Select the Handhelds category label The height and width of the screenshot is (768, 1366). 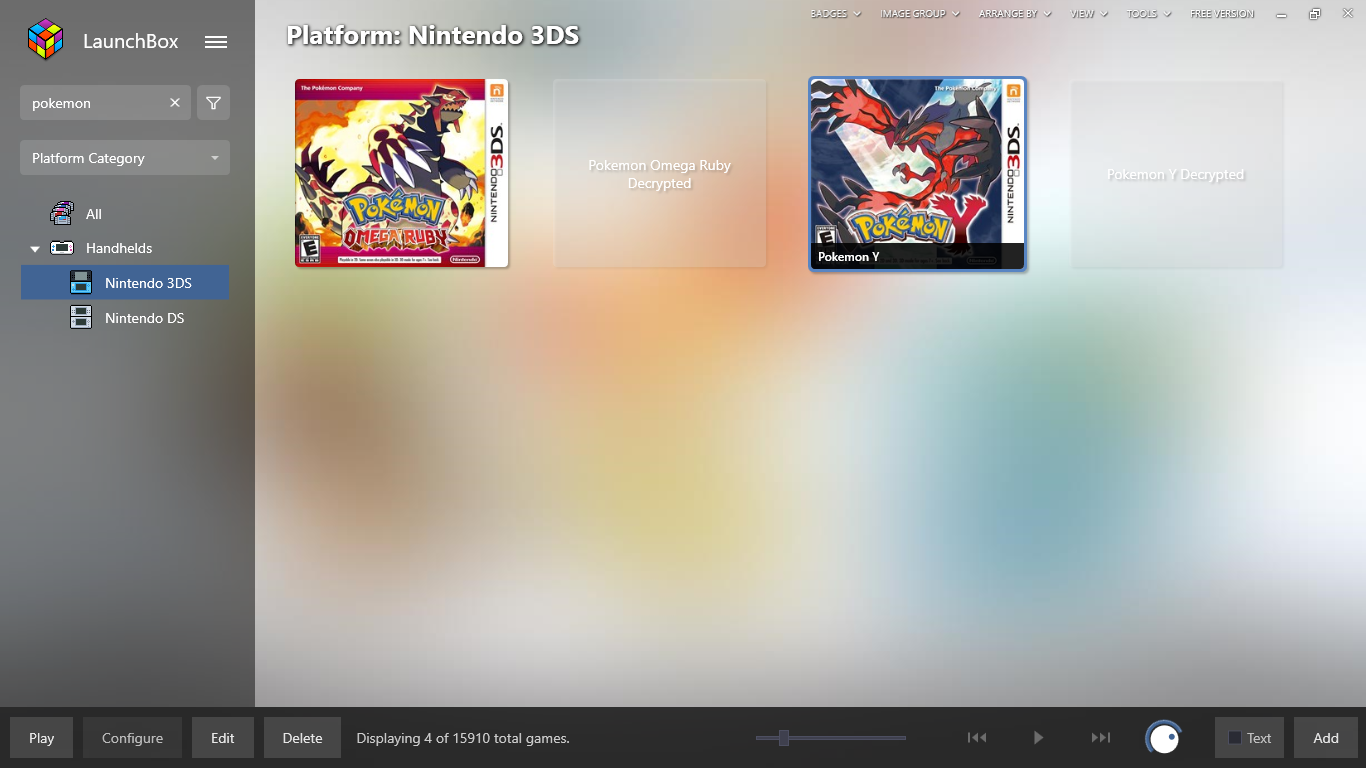tap(119, 248)
